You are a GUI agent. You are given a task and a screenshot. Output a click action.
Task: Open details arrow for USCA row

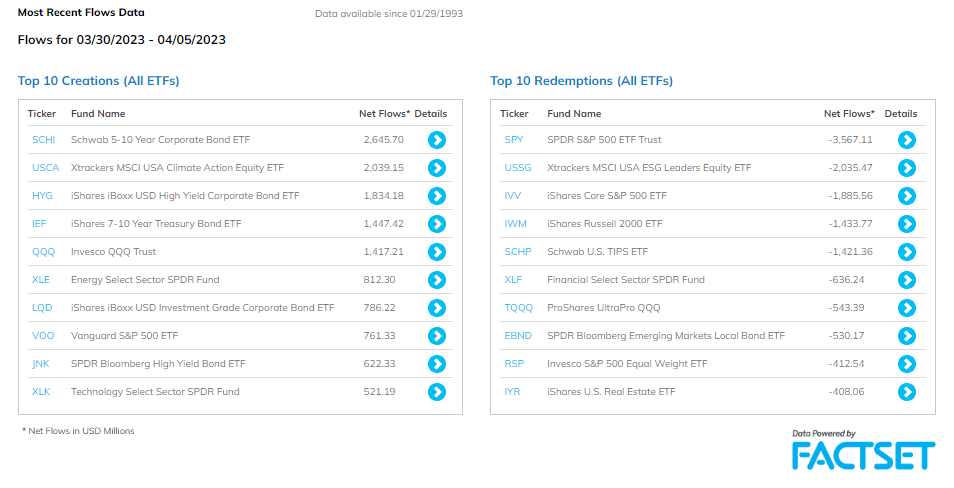point(437,168)
